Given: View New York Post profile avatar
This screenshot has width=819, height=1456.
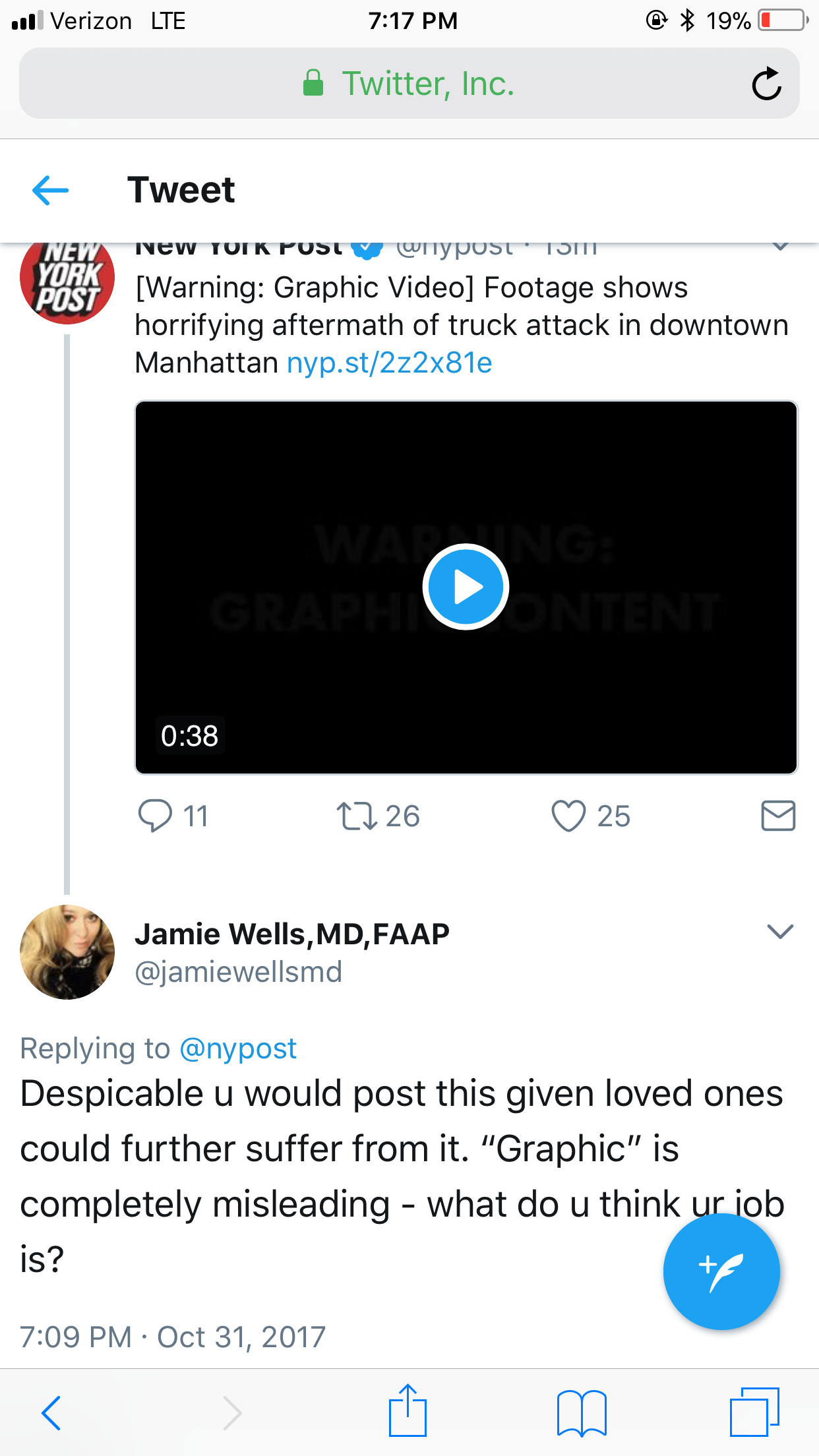Looking at the screenshot, I should 67,280.
